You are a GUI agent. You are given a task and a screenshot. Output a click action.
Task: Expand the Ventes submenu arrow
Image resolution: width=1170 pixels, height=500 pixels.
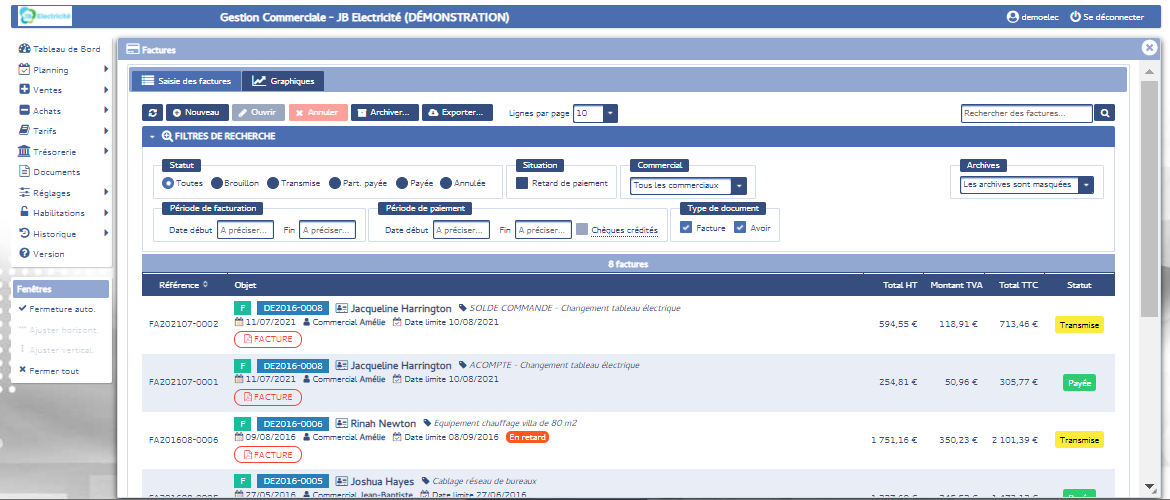click(x=106, y=90)
